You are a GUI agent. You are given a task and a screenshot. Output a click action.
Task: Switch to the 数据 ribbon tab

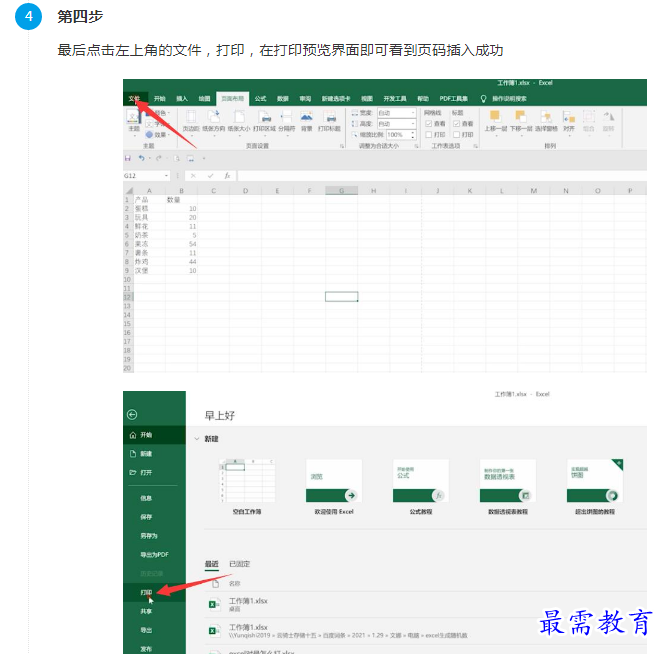click(283, 99)
